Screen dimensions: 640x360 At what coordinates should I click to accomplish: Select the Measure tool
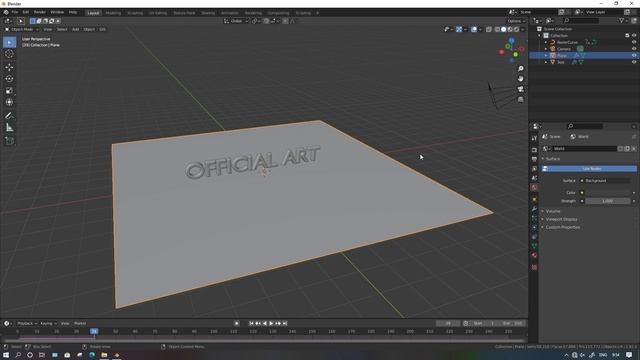[x=9, y=128]
